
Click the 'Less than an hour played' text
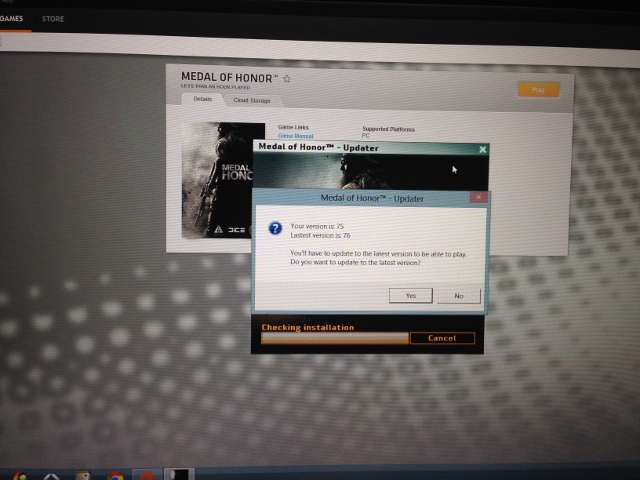(x=216, y=87)
